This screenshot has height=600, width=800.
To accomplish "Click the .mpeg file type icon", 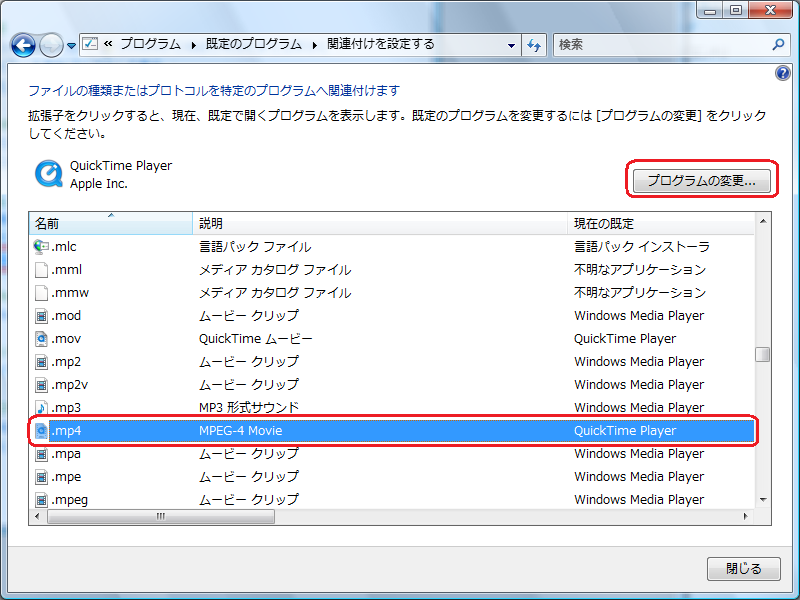I will point(41,500).
